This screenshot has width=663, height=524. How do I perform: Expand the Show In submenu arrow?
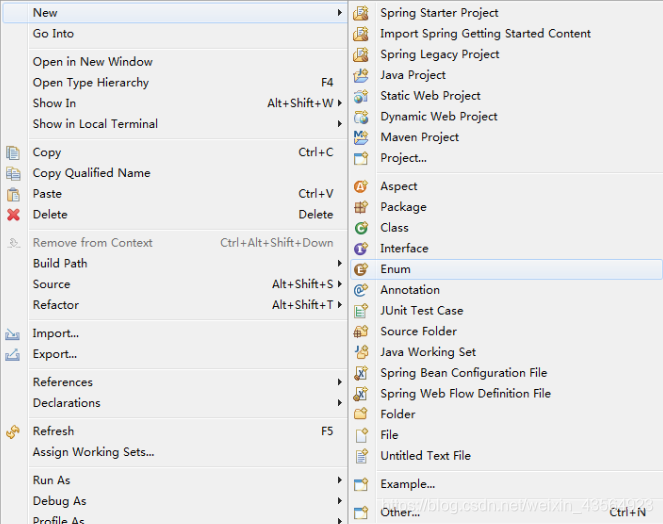(x=340, y=103)
